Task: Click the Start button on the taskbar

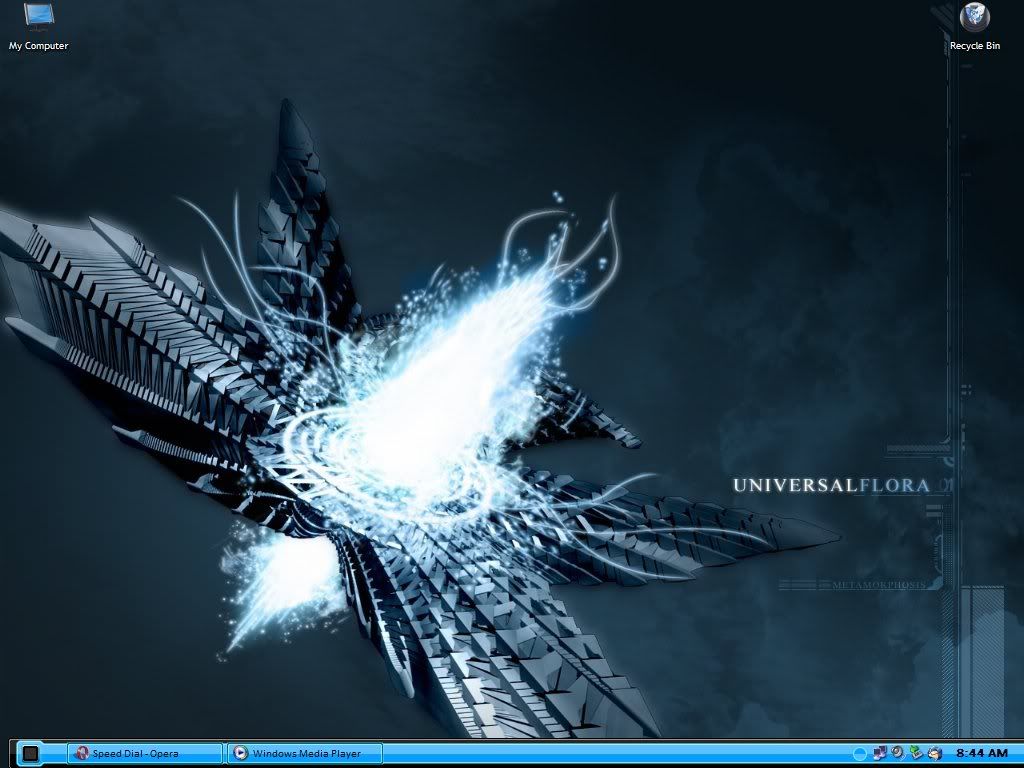Action: pos(30,753)
